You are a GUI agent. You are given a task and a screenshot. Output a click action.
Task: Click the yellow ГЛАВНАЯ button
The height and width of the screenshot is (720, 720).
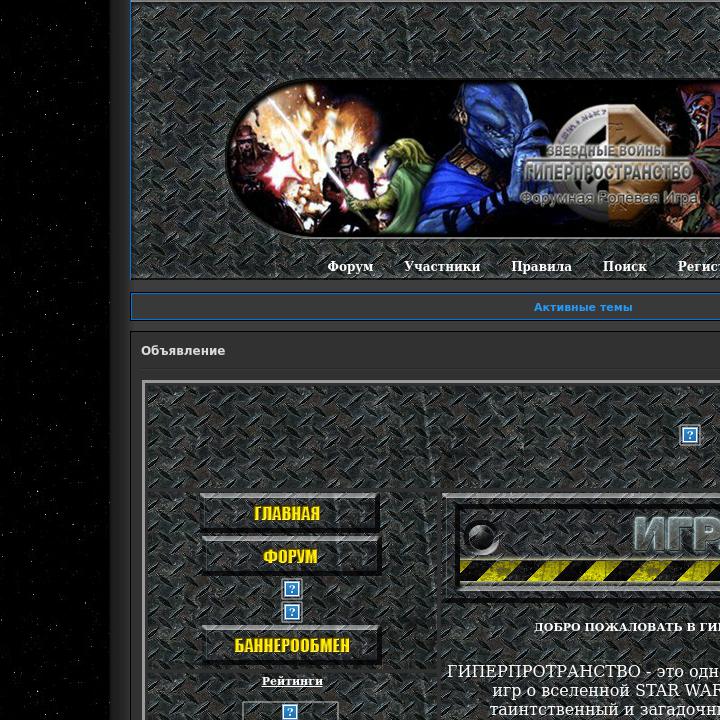290,513
